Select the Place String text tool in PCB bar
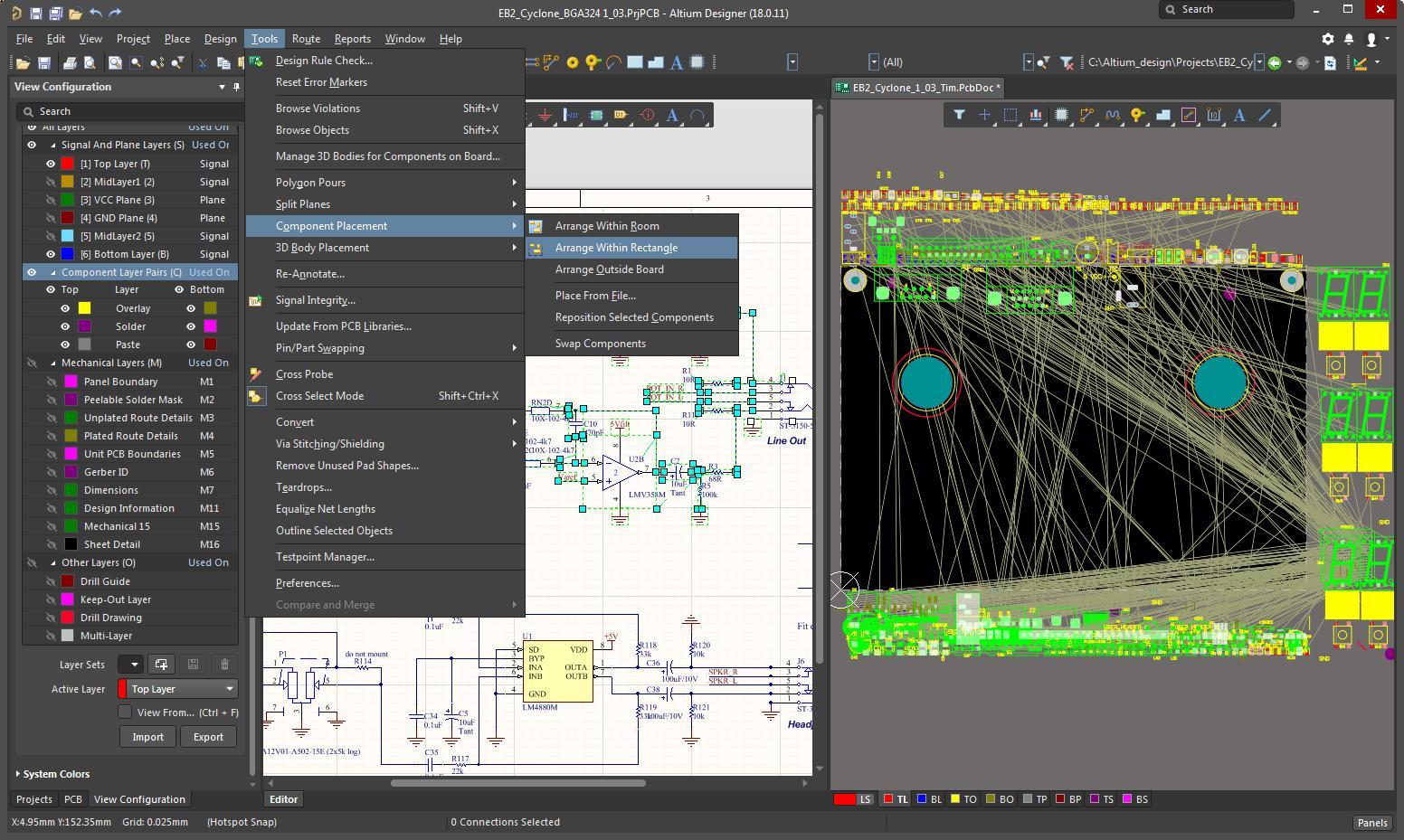1404x840 pixels. [1239, 115]
